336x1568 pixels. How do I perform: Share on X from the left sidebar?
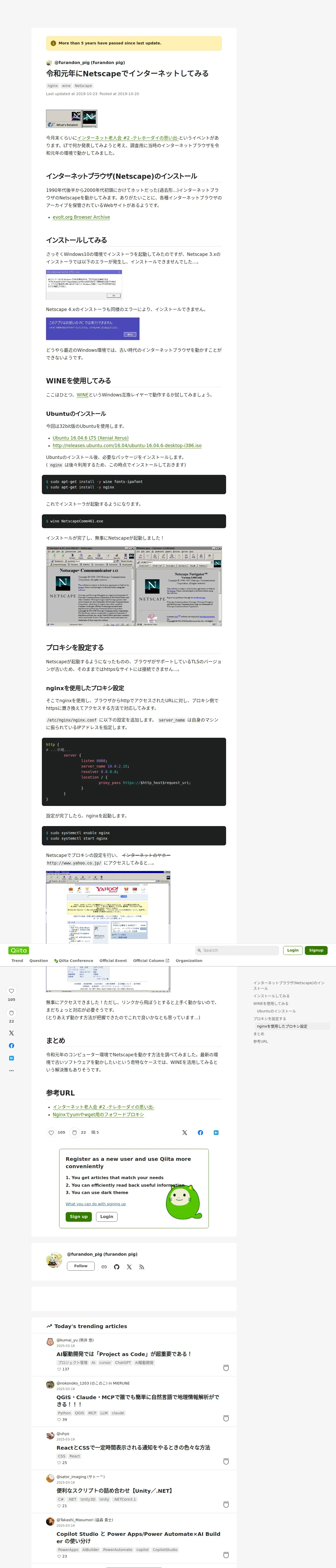[x=12, y=1033]
